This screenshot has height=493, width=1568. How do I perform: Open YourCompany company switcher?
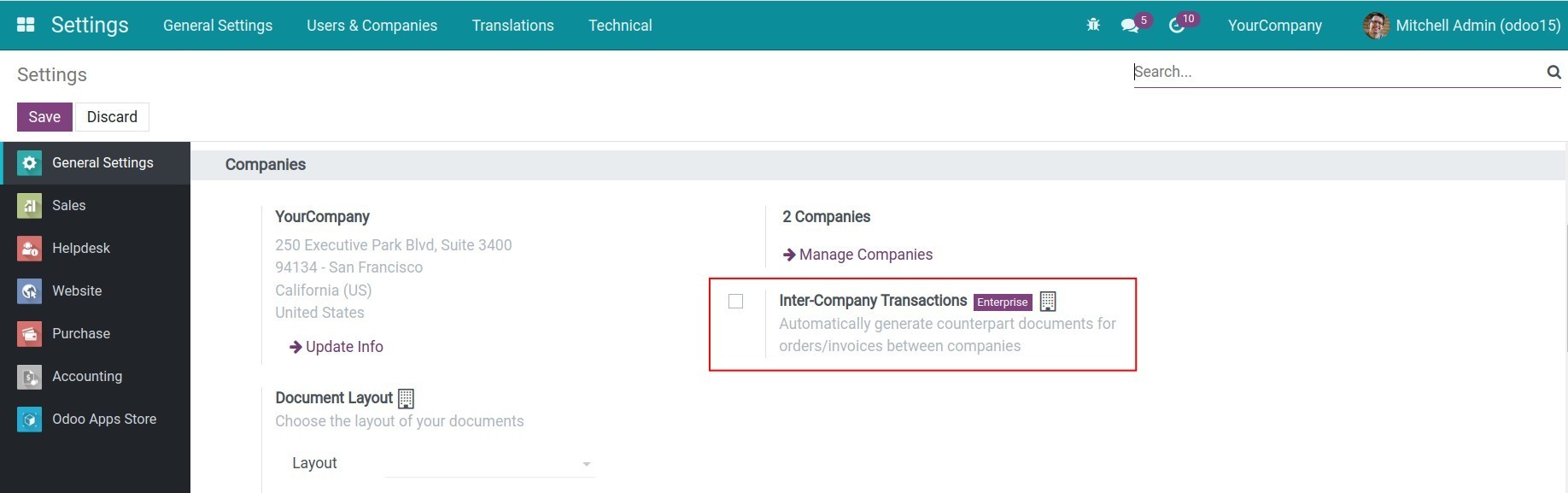[x=1274, y=26]
